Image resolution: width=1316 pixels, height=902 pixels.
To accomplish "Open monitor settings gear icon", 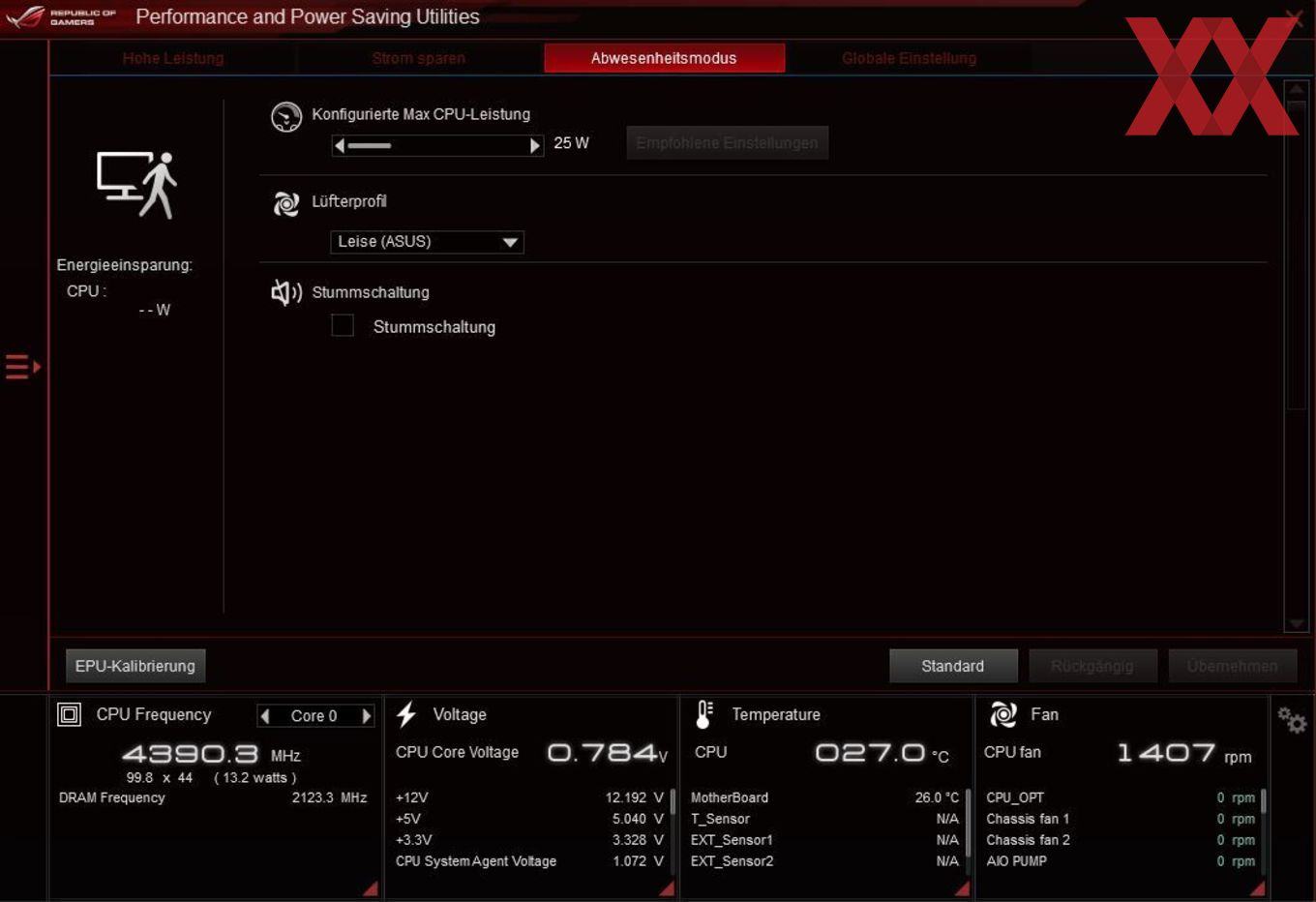I will tap(1292, 719).
